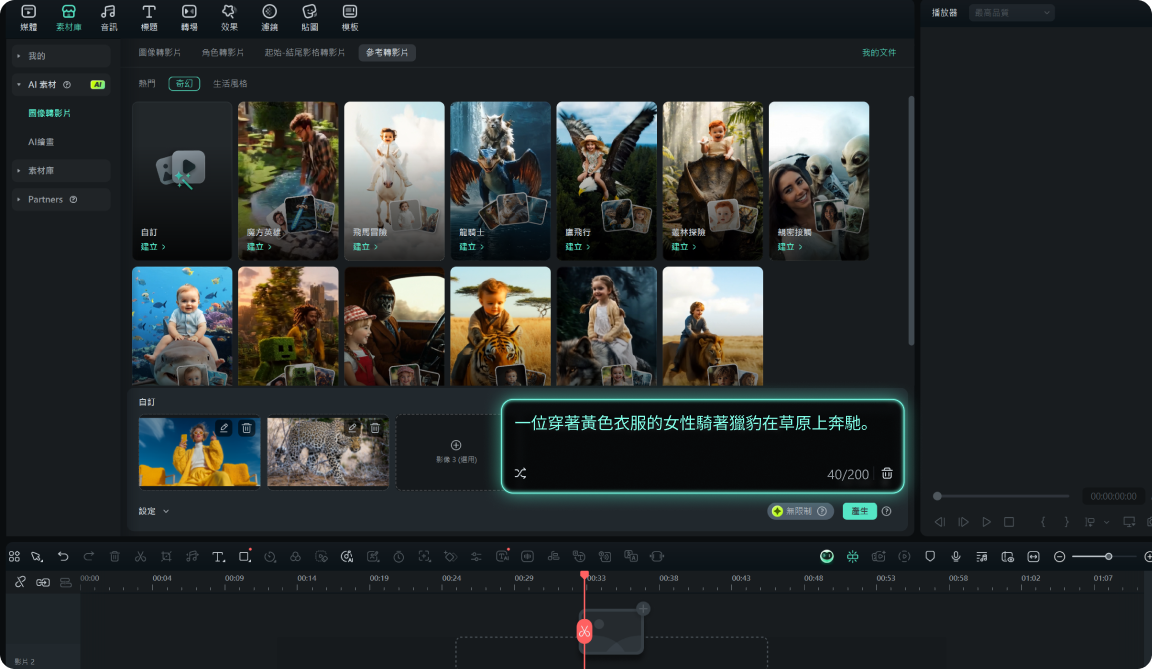Click the record voiceover microphone icon
This screenshot has width=1152, height=669.
pyautogui.click(x=956, y=557)
